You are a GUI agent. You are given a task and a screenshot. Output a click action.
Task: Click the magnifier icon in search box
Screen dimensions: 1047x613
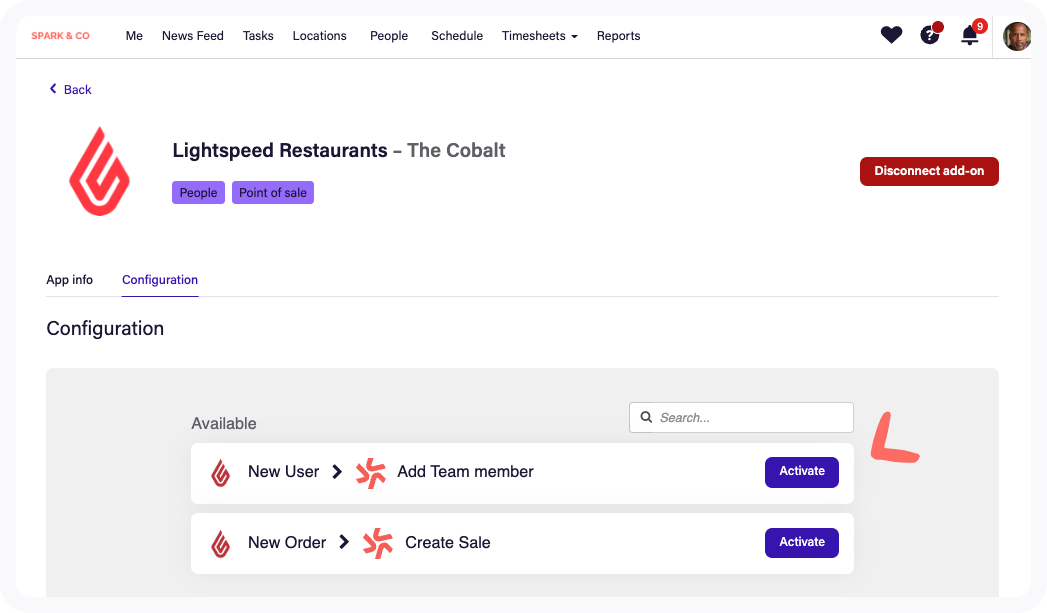click(x=646, y=417)
